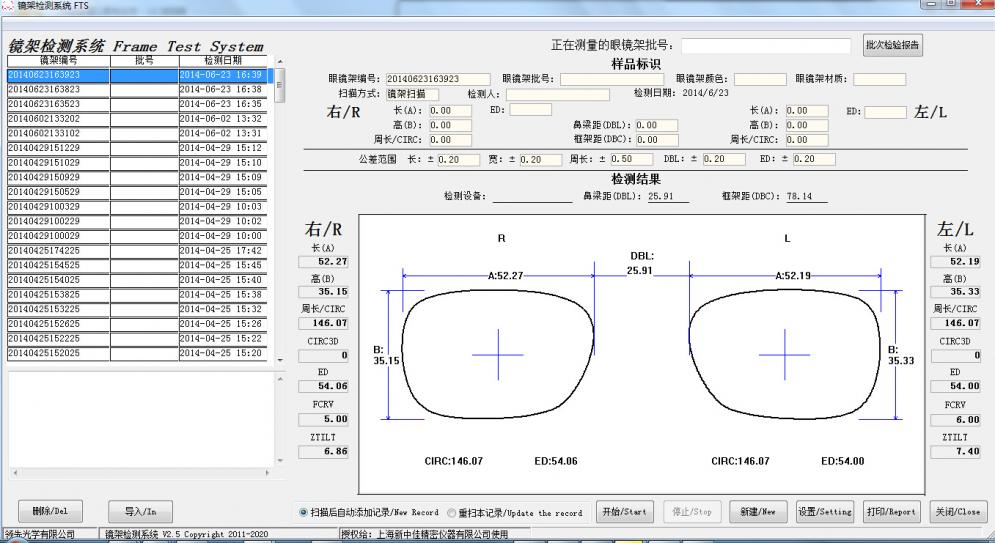Click the 宽 tolerance field

click(541, 159)
